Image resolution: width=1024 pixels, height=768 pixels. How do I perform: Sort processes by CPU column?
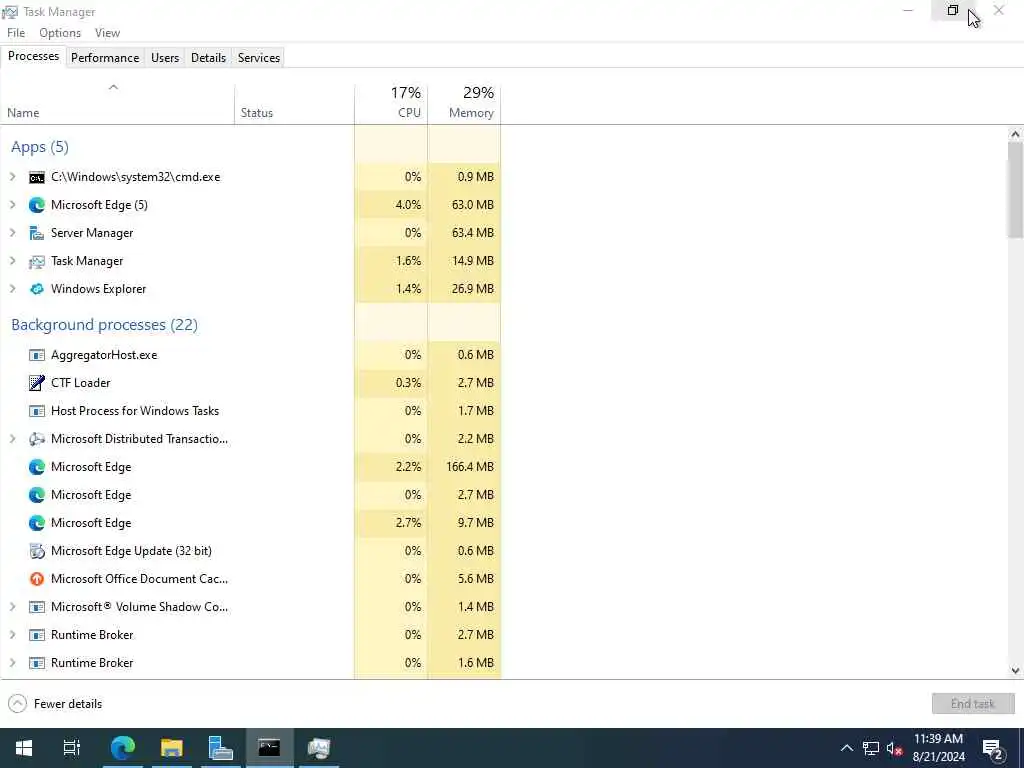coord(391,104)
